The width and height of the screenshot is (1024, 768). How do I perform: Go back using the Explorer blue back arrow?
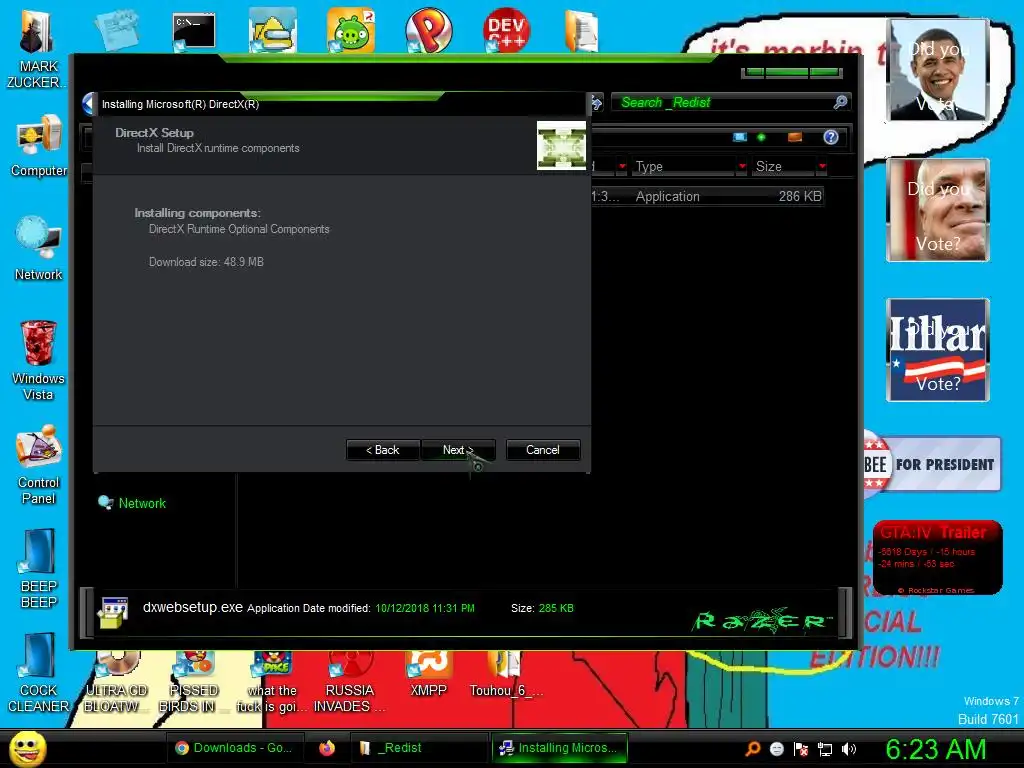pyautogui.click(x=89, y=103)
